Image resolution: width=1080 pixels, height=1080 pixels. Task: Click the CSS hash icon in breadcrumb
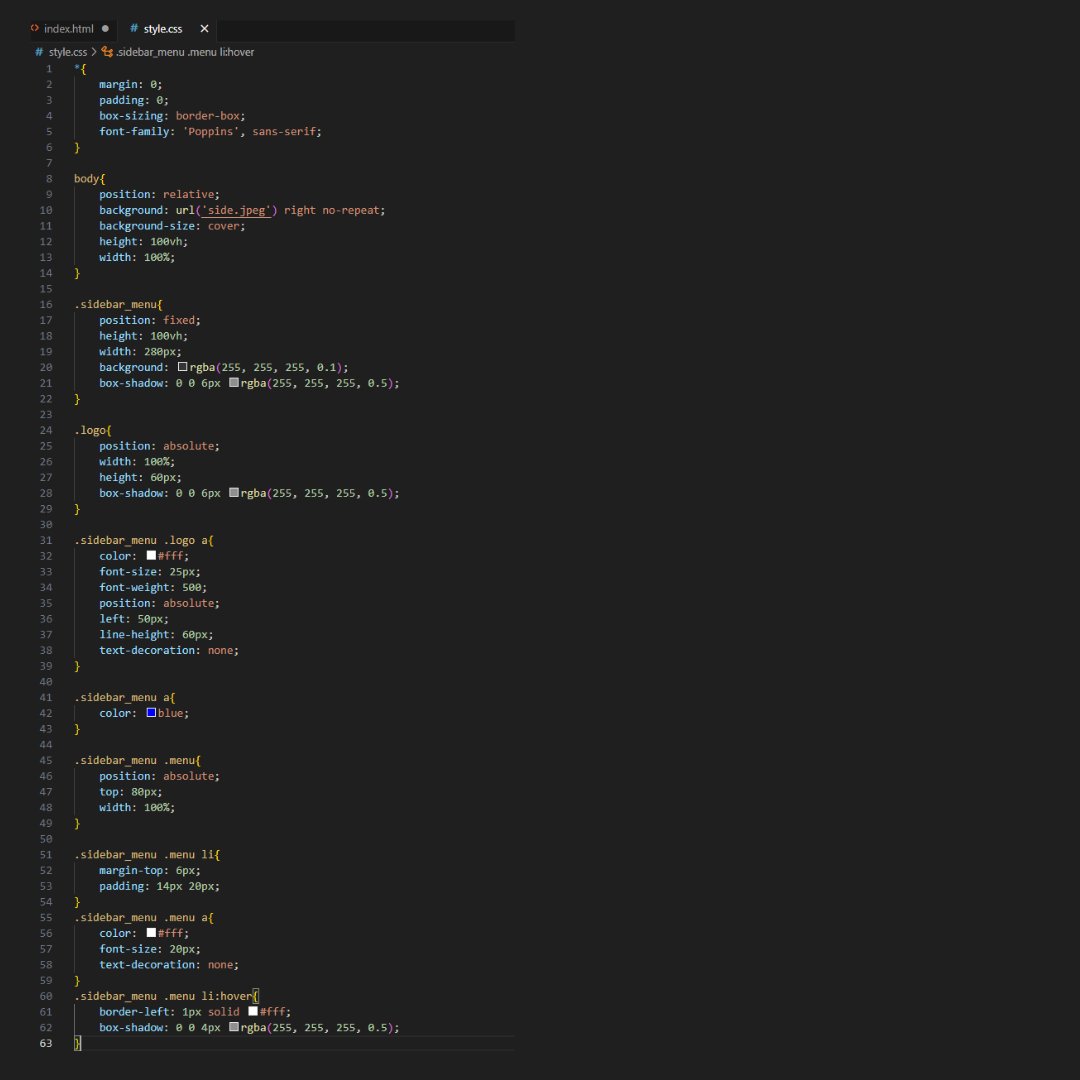coord(39,52)
